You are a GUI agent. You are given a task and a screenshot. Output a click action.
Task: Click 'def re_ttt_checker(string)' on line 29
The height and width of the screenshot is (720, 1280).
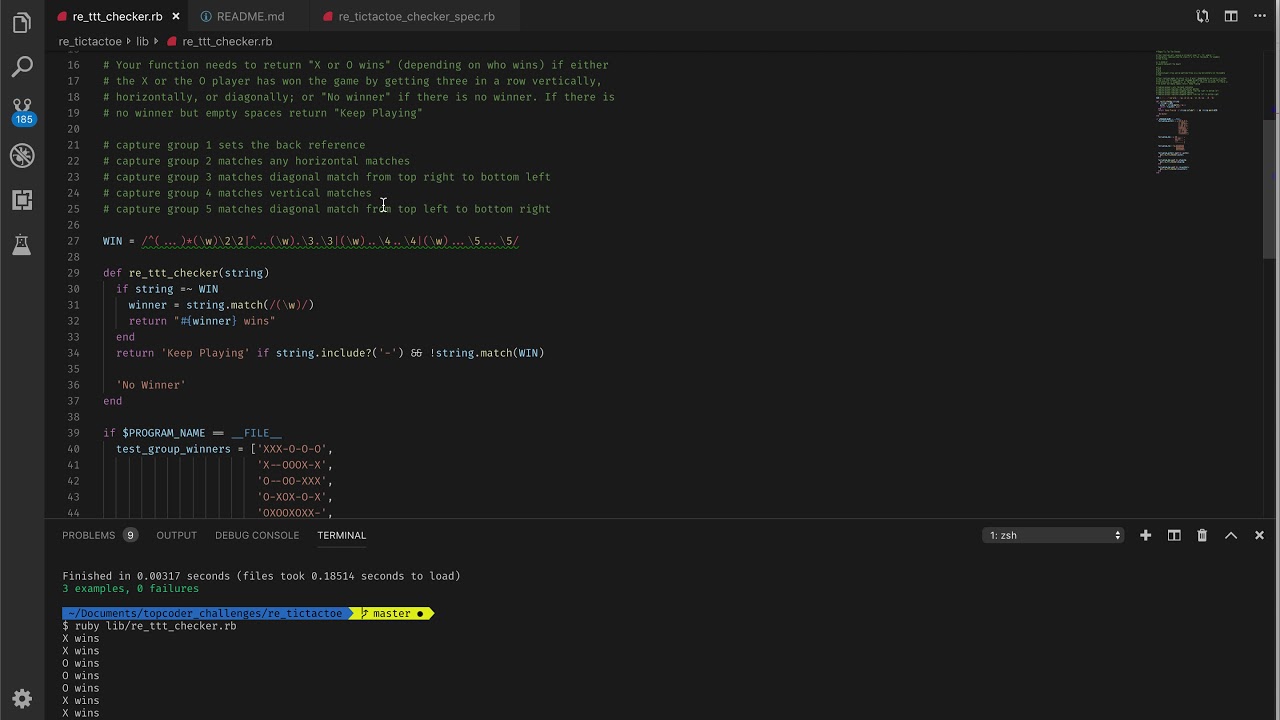[186, 273]
